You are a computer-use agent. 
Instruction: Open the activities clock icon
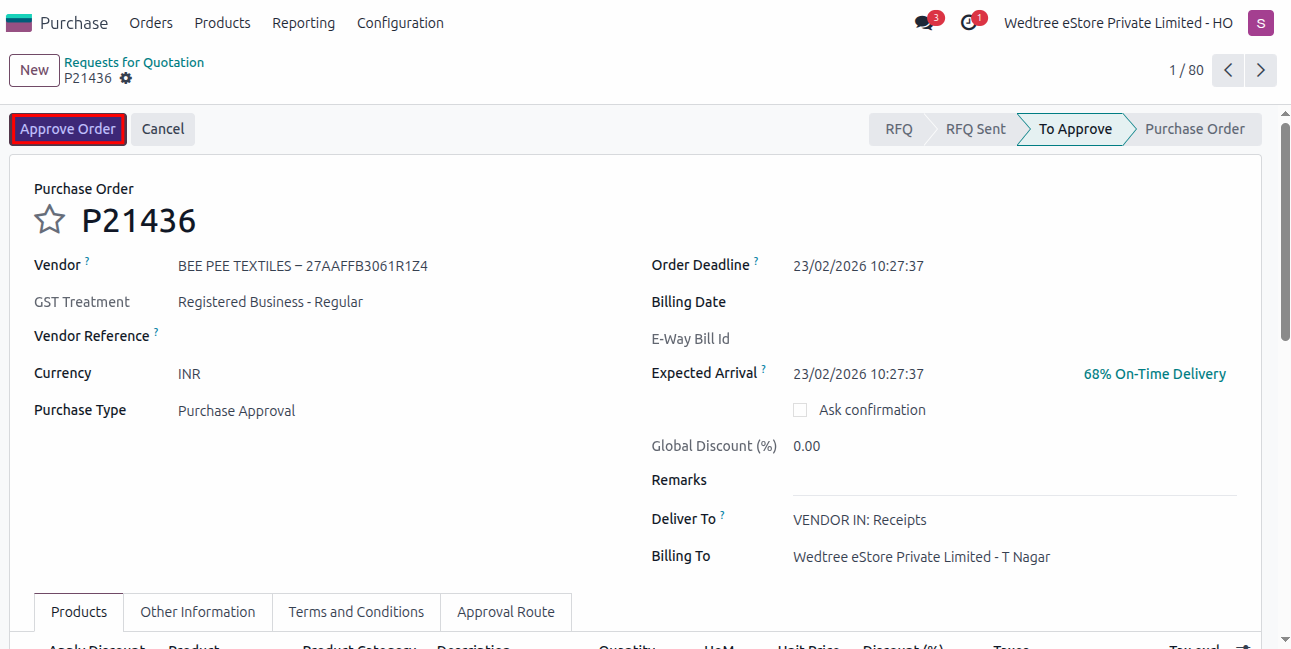tap(968, 23)
